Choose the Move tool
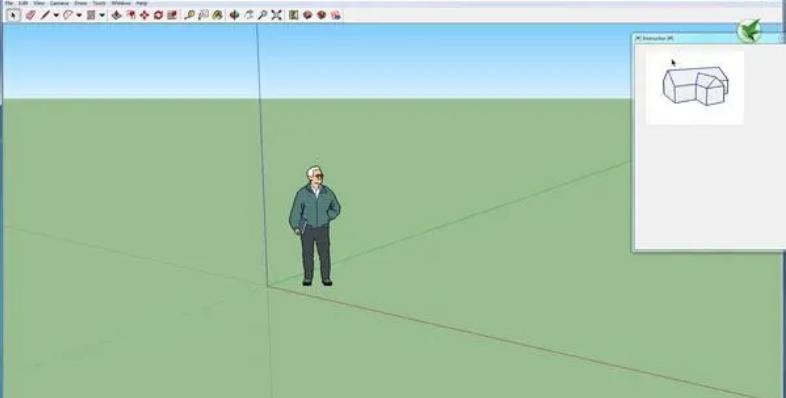Image resolution: width=786 pixels, height=398 pixels. coord(144,15)
